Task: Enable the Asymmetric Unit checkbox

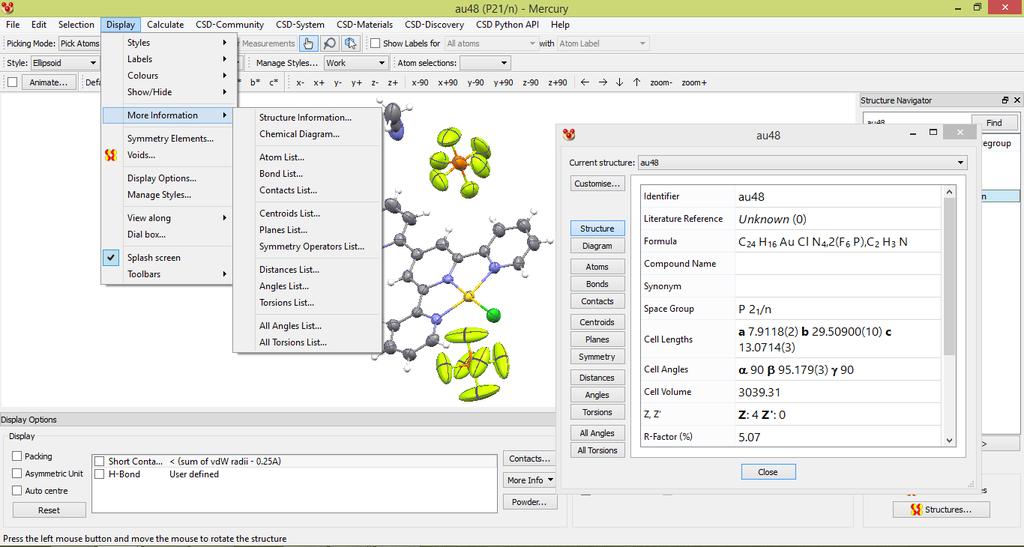Action: click(18, 473)
